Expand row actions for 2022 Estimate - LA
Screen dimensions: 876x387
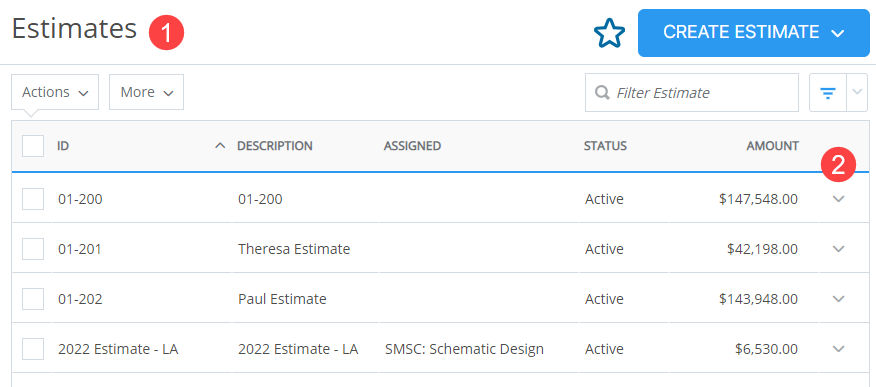coord(839,349)
